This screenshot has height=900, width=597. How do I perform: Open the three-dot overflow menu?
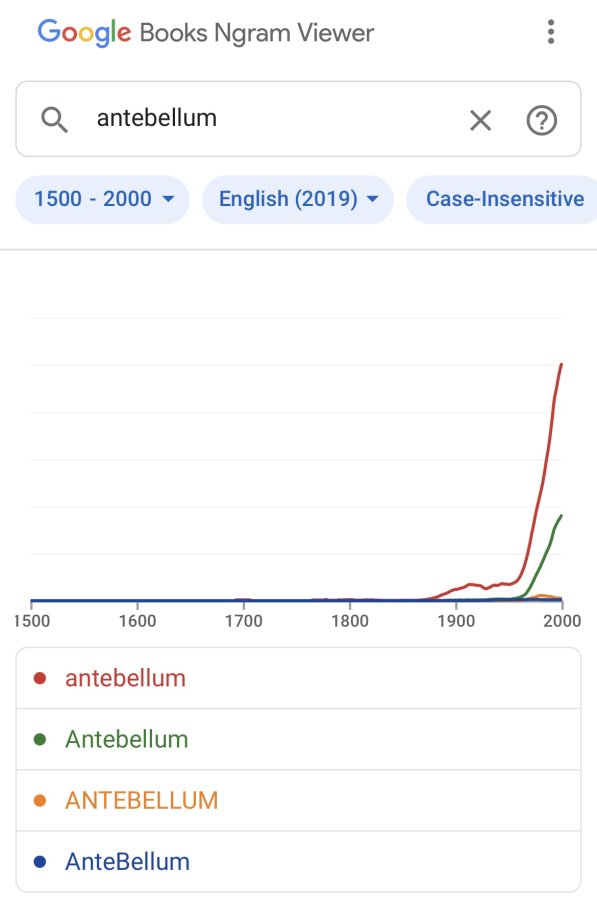(551, 32)
